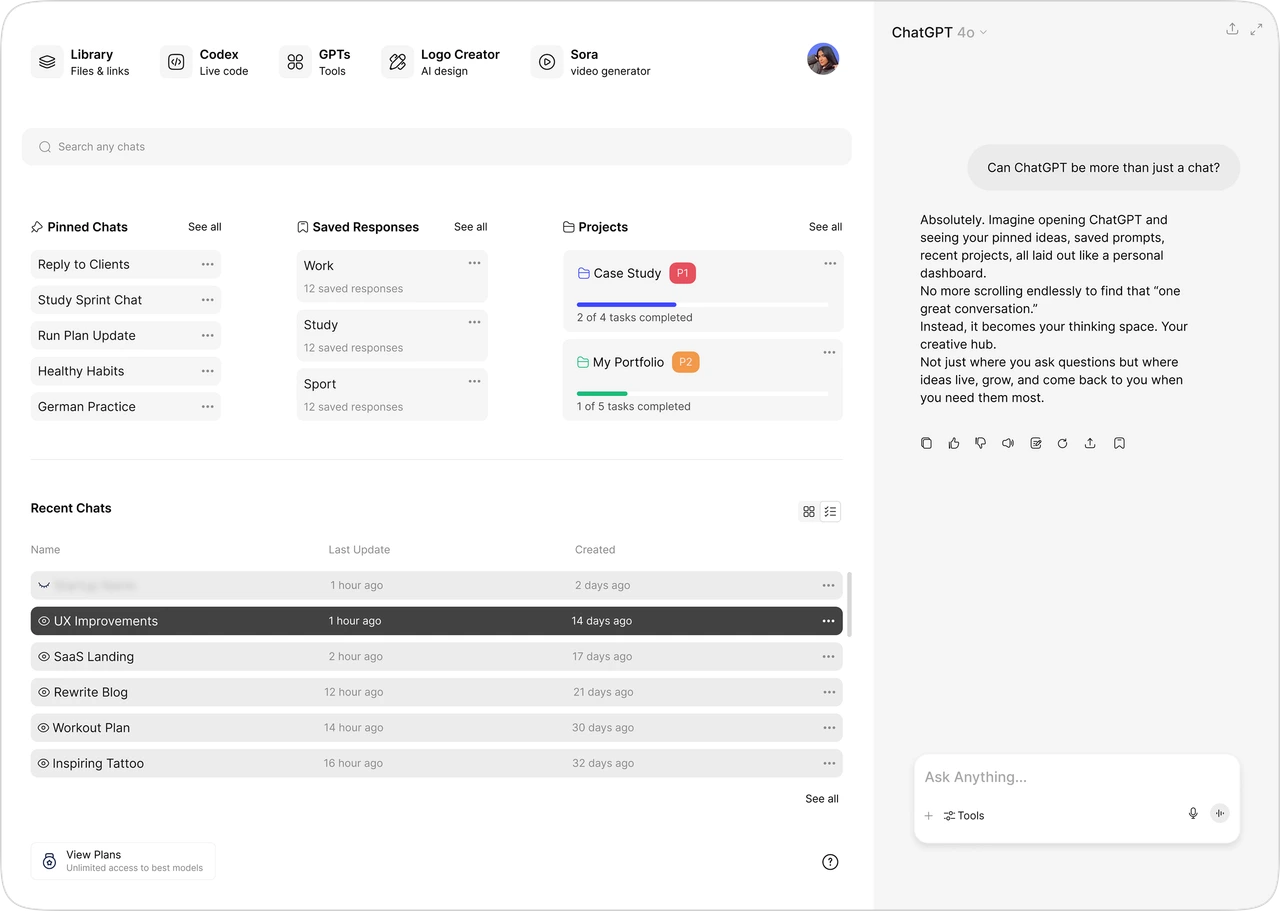Click See all next to Pinned Chats

[x=204, y=227]
